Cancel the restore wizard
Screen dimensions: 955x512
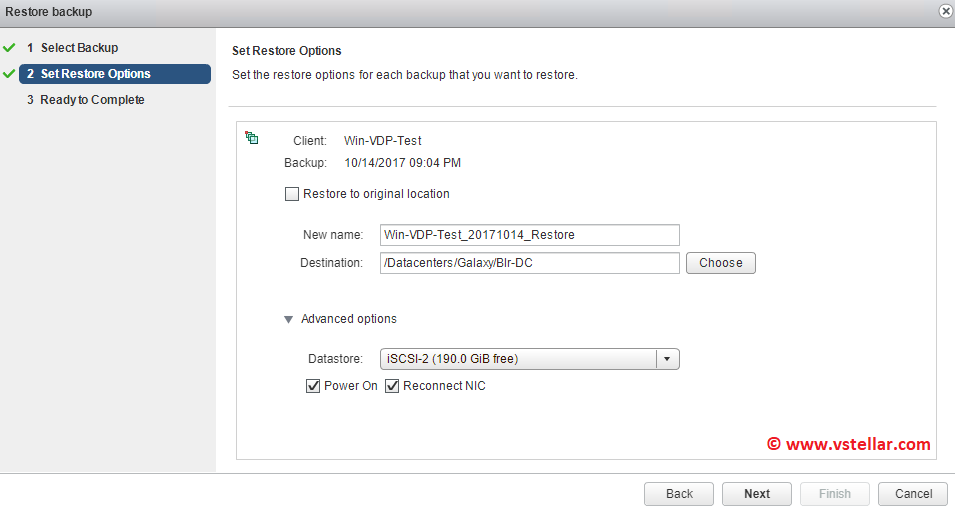coord(913,494)
